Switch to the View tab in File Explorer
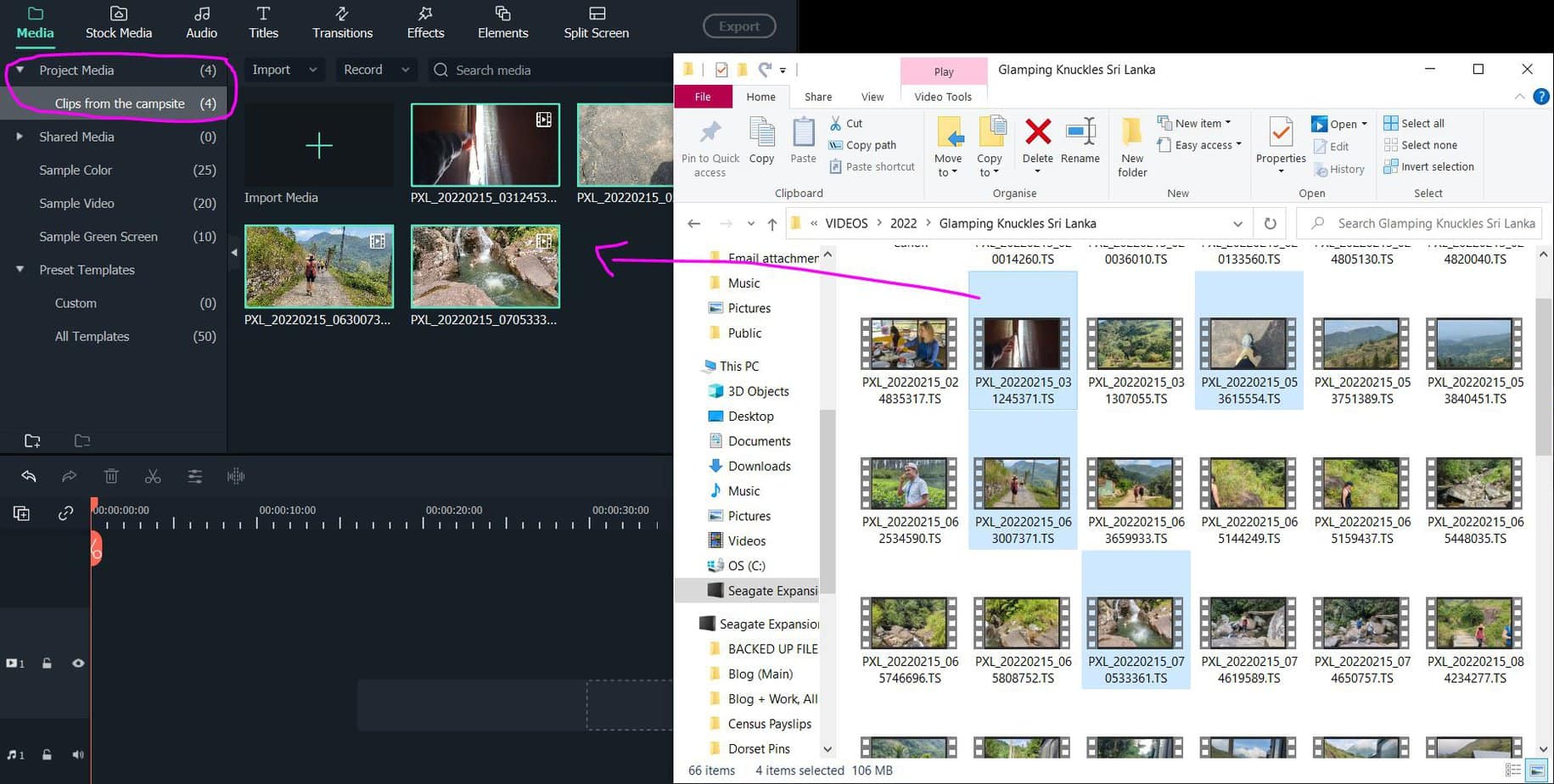The width and height of the screenshot is (1554, 784). (x=872, y=96)
